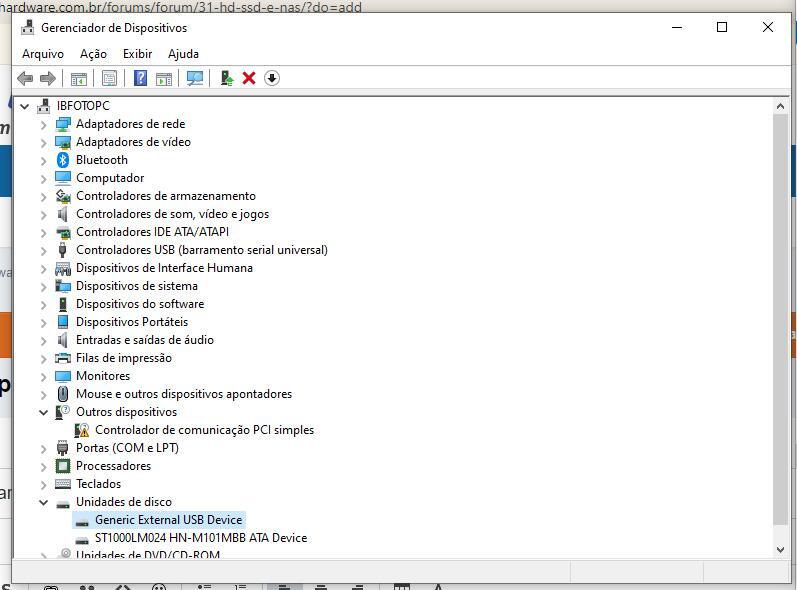Expand Dispositivos do software
Screen dimensions: 797x590
pyautogui.click(x=44, y=304)
